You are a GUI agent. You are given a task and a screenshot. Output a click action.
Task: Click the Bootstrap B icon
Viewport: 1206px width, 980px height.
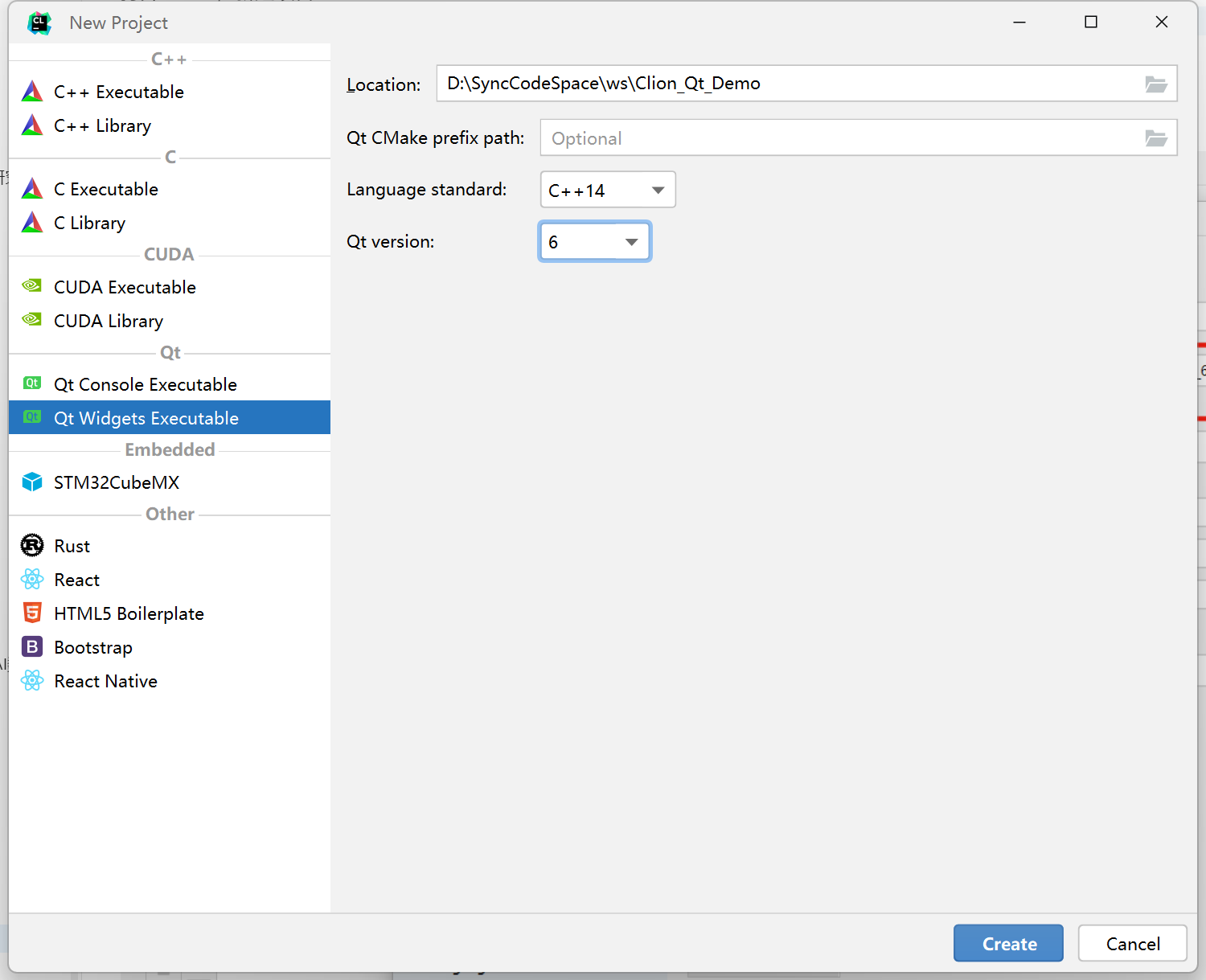click(x=32, y=646)
